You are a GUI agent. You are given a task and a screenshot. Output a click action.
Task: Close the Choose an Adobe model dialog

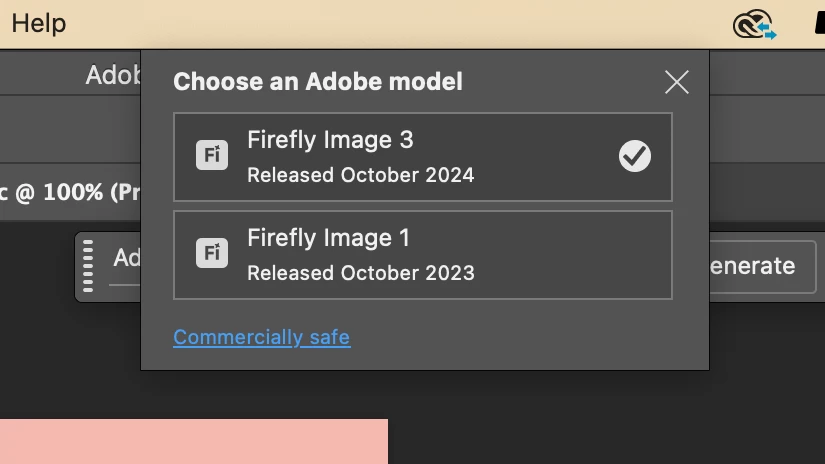pos(677,82)
